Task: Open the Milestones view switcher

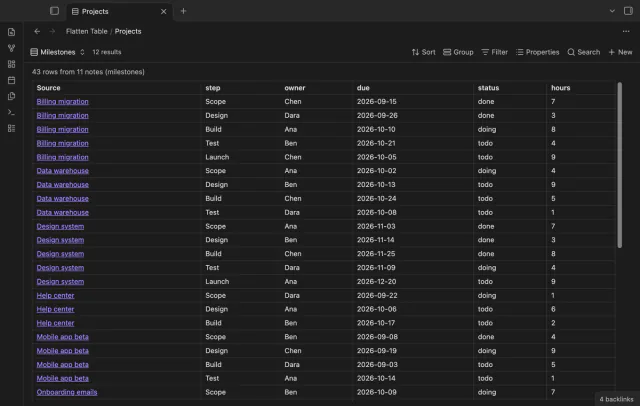Action: click(x=58, y=52)
